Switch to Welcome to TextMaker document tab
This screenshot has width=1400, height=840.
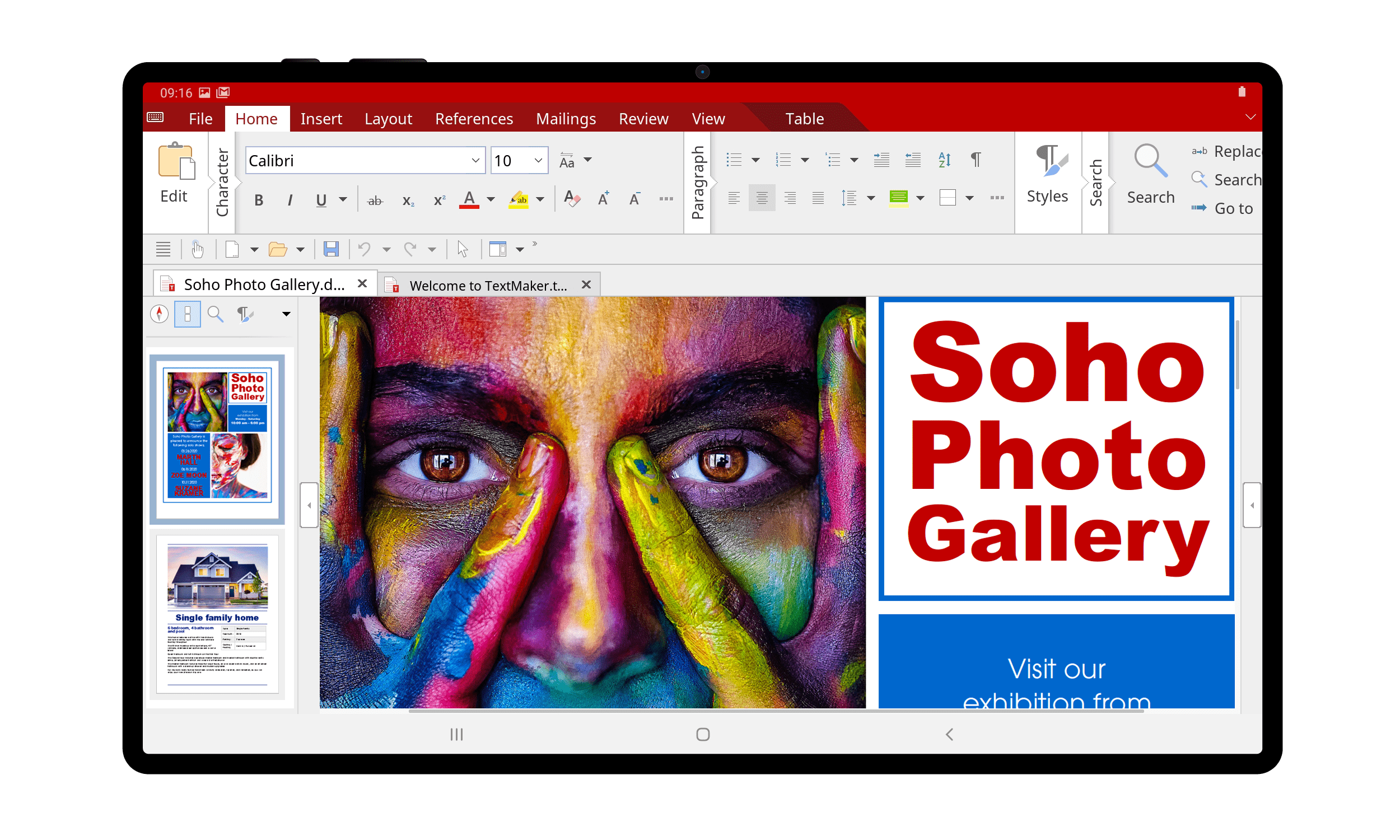click(488, 285)
